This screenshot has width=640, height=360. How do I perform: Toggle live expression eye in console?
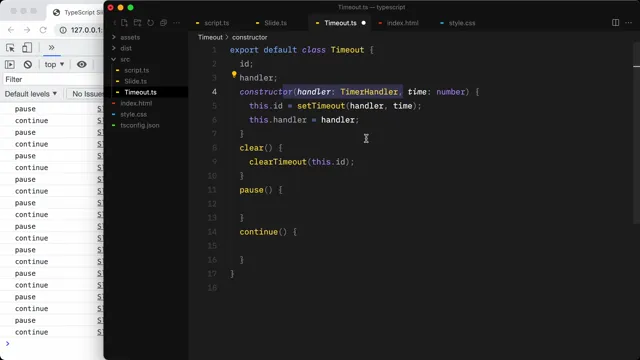click(x=82, y=64)
